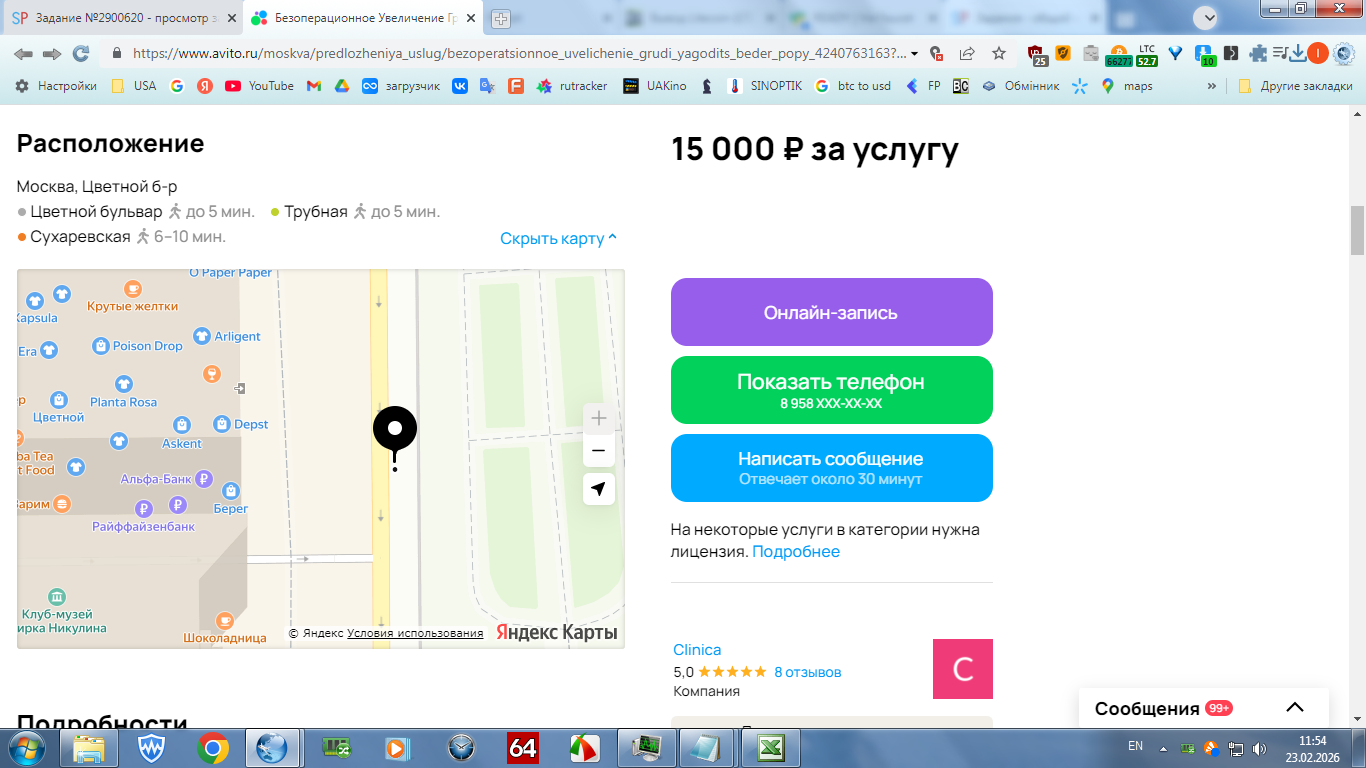The width and height of the screenshot is (1366, 768).
Task: Open a new browser tab
Action: 501,18
